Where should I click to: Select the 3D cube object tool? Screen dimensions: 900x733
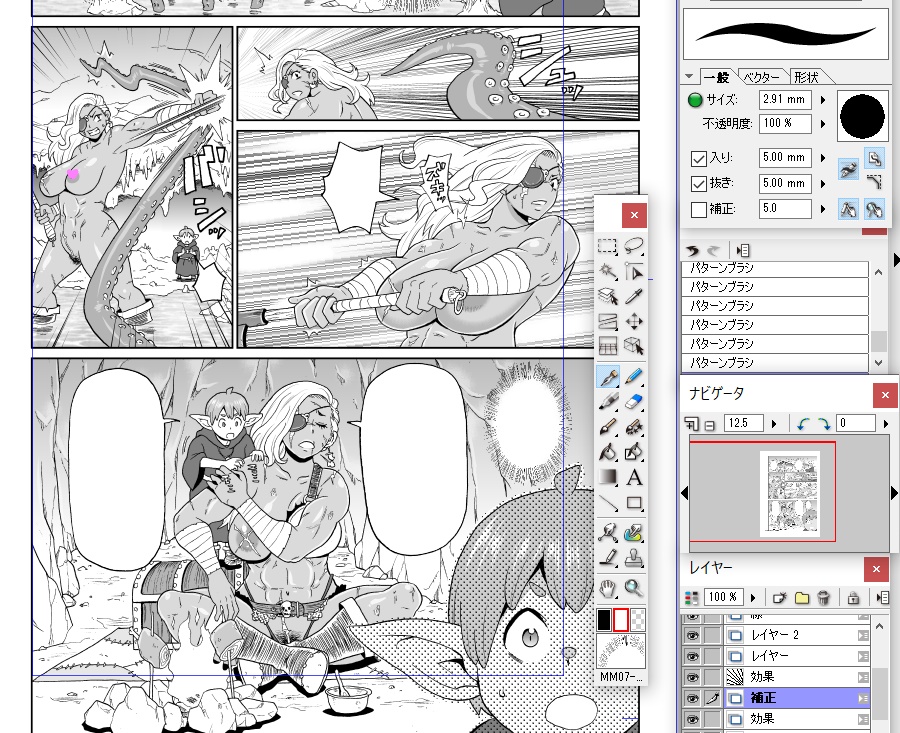point(634,346)
